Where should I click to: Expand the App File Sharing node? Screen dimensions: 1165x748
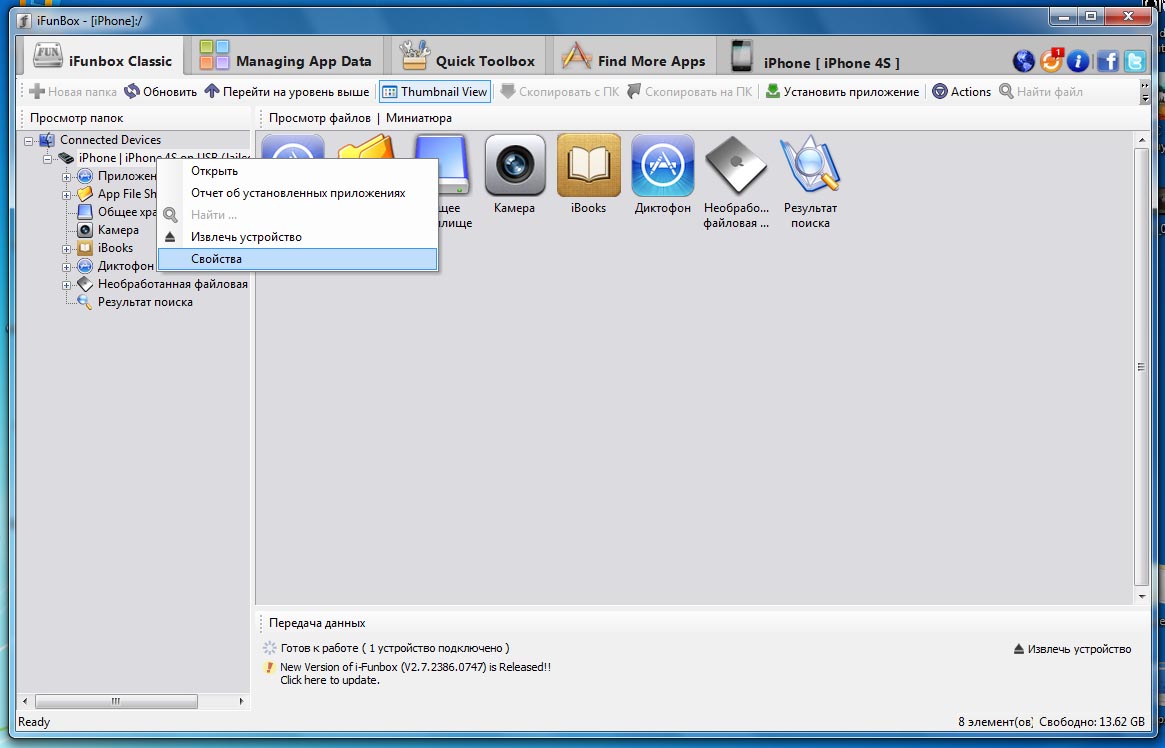(66, 195)
